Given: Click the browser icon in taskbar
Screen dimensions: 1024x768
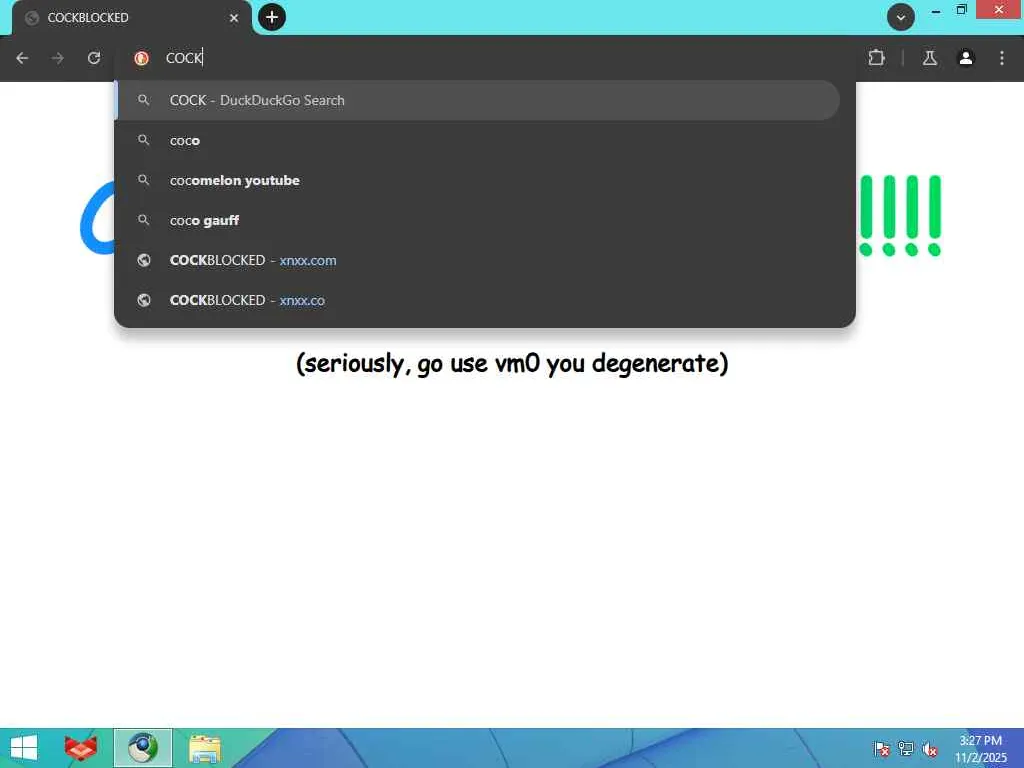Looking at the screenshot, I should click(143, 748).
